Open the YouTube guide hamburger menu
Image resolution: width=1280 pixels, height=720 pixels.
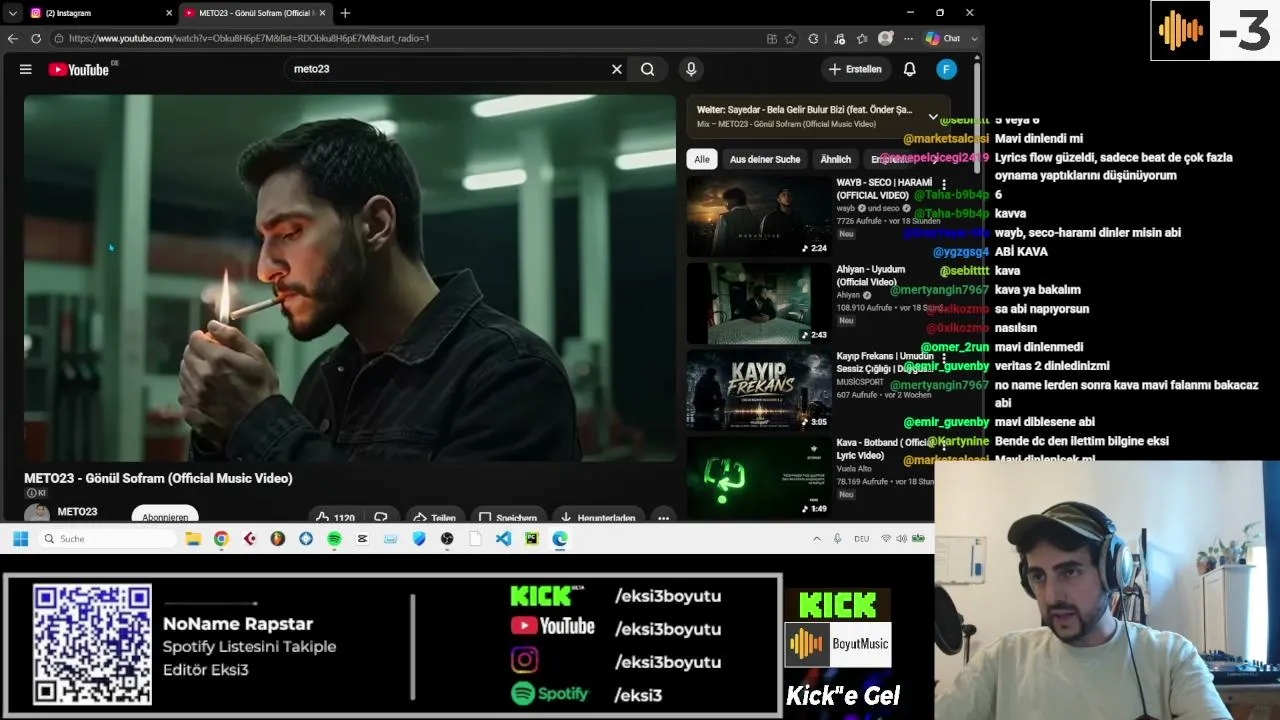[x=26, y=69]
